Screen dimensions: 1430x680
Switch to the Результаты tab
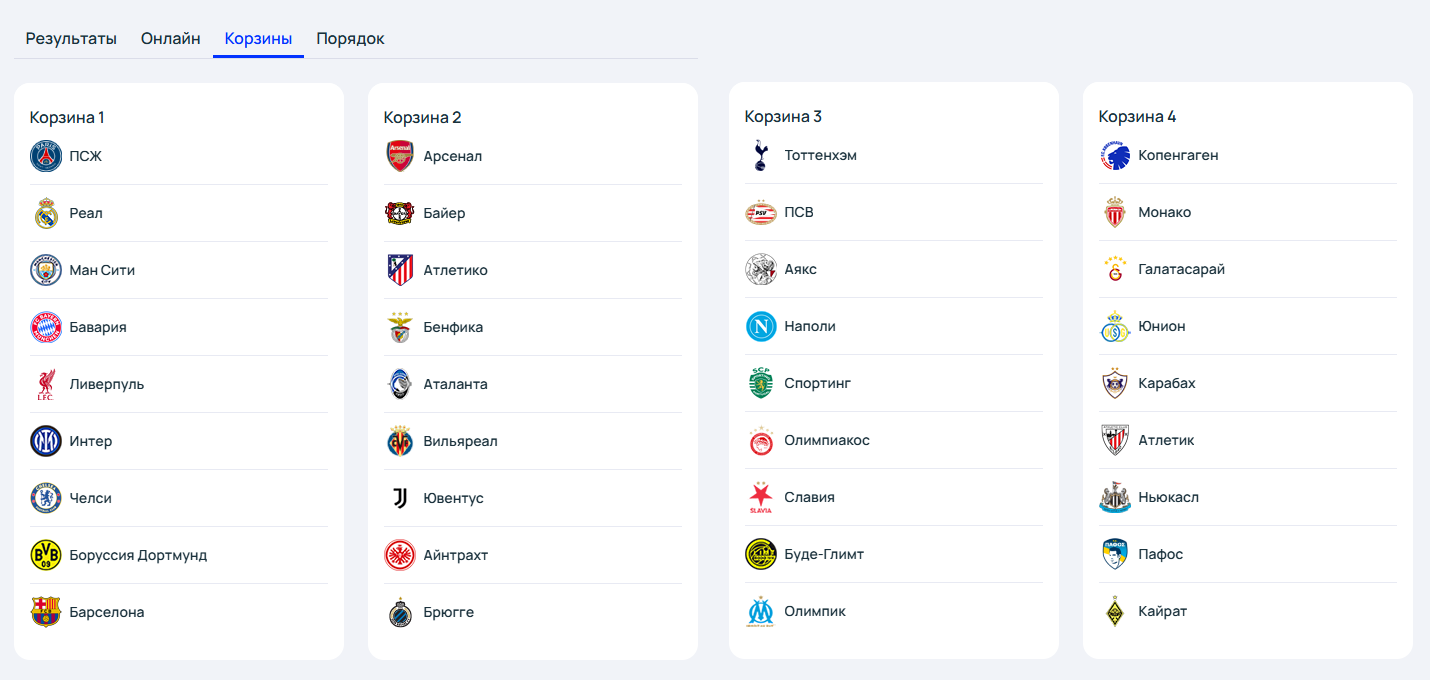[x=71, y=39]
